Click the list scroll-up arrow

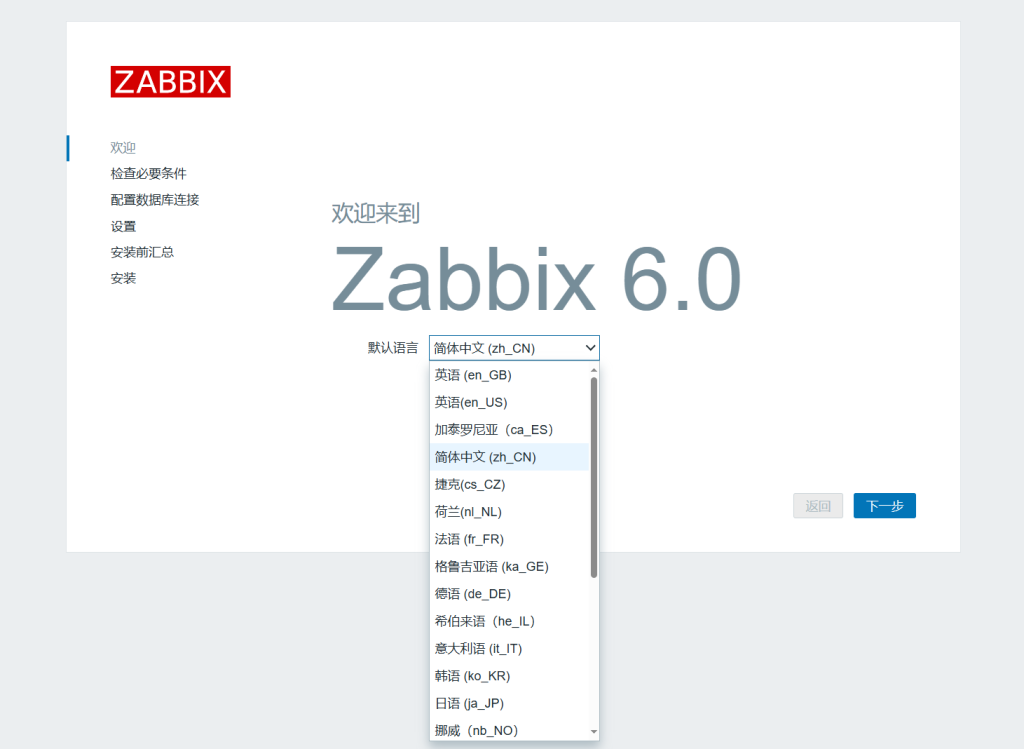[x=594, y=370]
